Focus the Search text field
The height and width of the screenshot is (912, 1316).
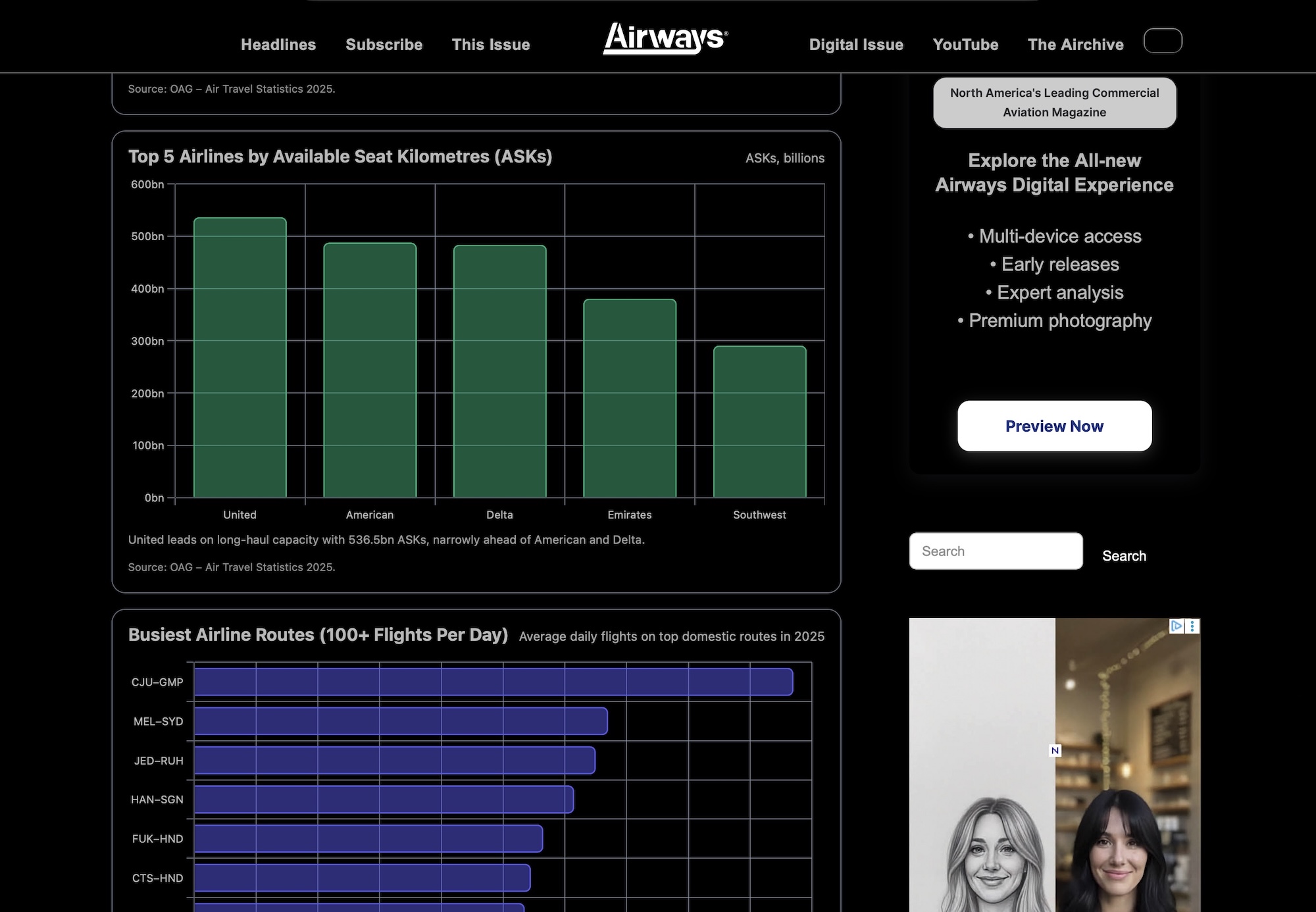(x=996, y=551)
